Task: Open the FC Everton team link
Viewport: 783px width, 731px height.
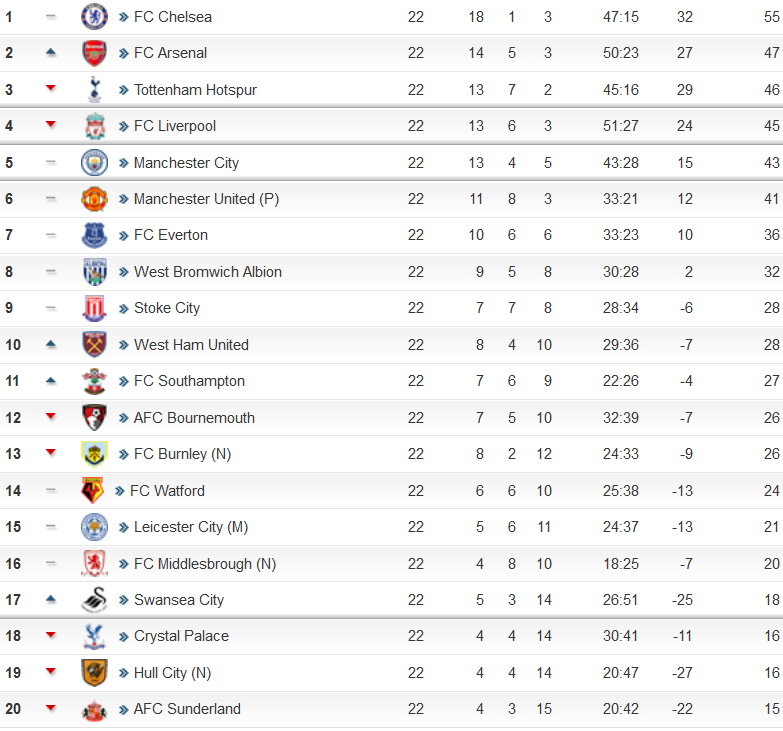Action: (171, 235)
